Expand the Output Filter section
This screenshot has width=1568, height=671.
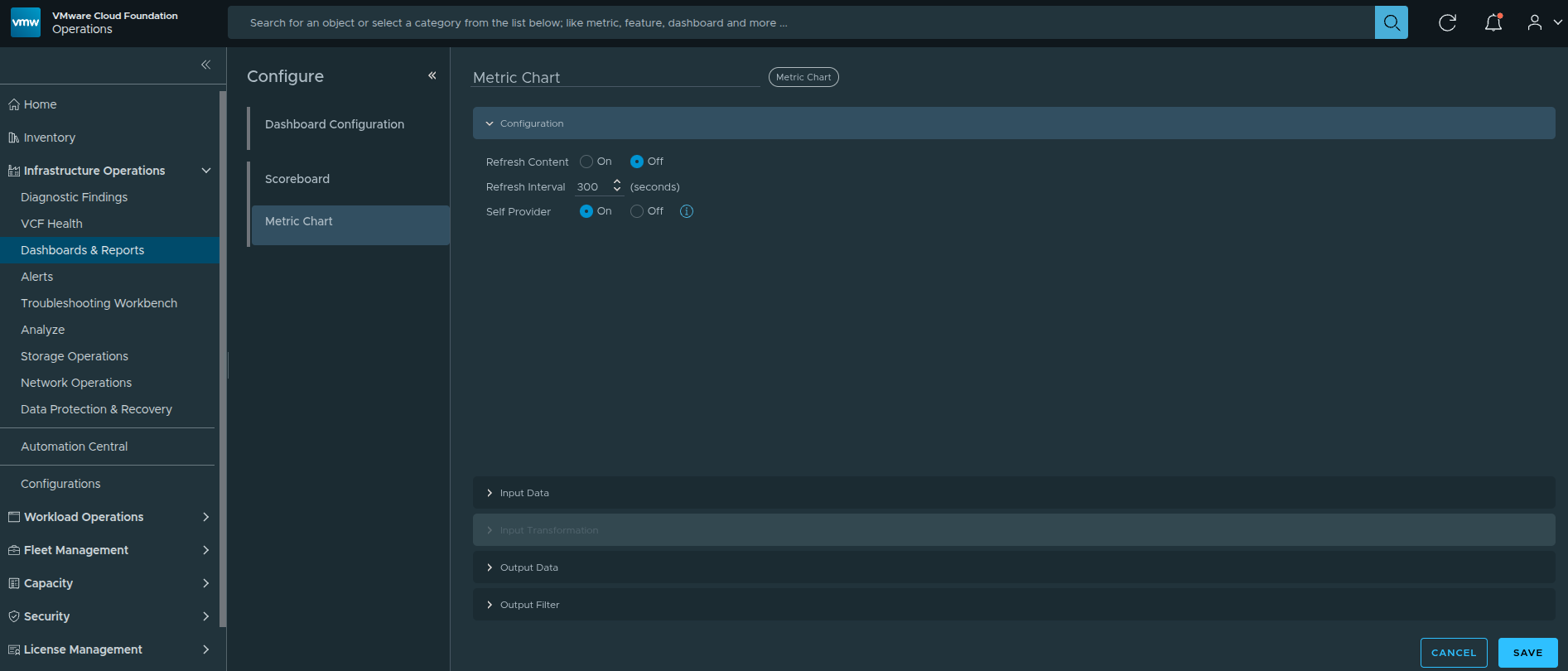529,605
